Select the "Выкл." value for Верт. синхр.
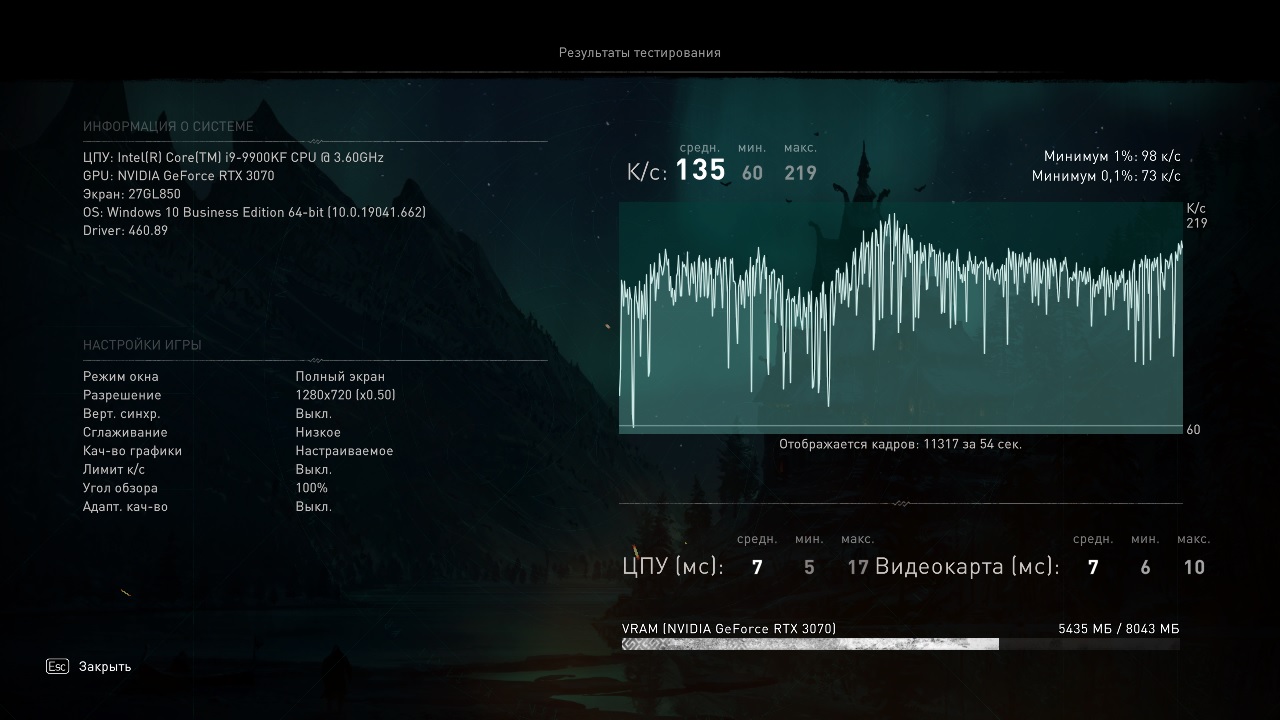The image size is (1280, 720). 314,414
